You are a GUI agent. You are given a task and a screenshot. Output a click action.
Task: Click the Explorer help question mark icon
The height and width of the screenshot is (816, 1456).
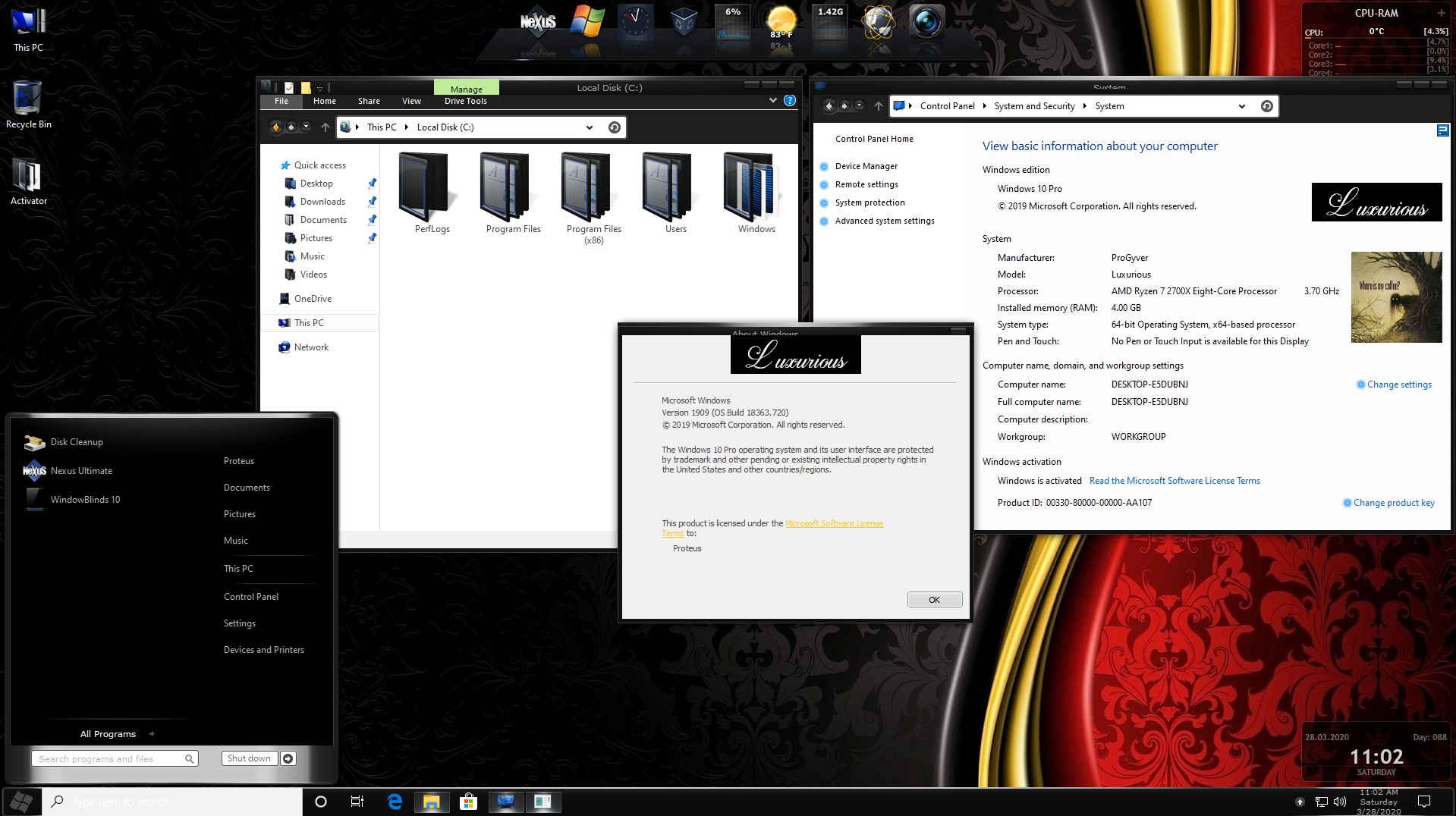tap(789, 100)
